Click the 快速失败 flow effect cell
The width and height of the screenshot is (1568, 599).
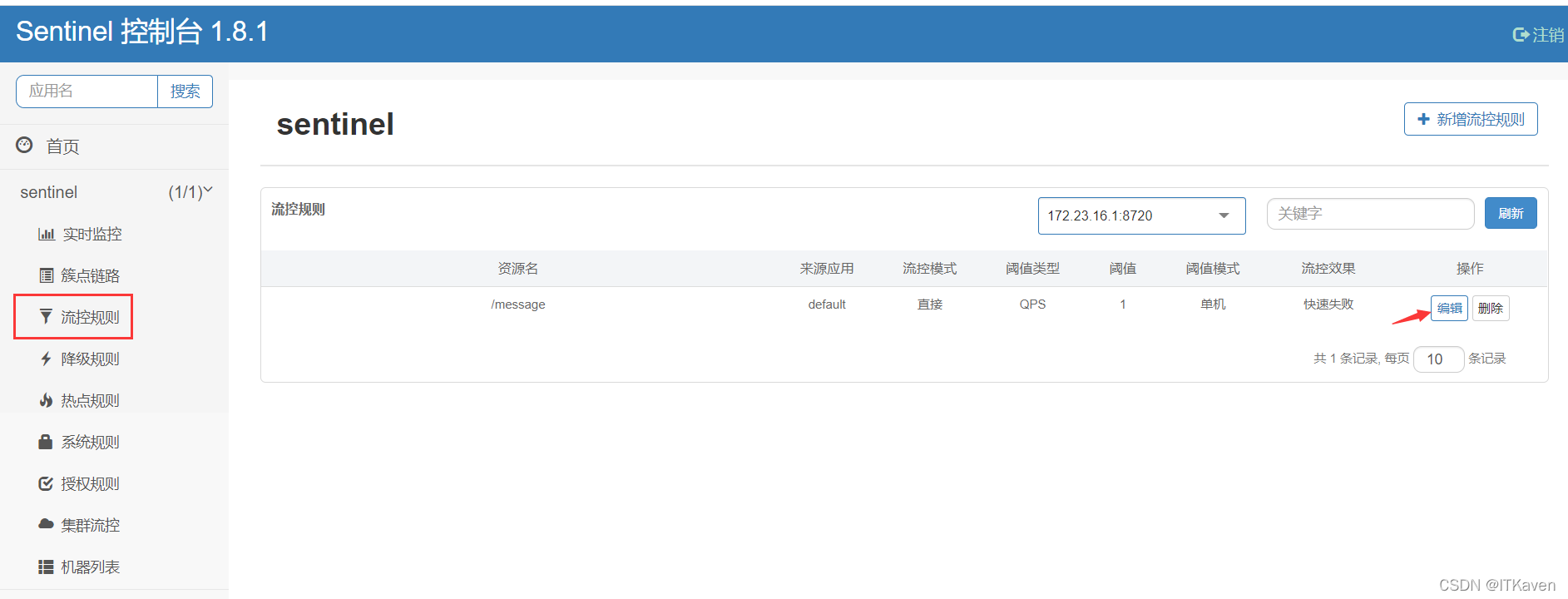click(x=1328, y=304)
